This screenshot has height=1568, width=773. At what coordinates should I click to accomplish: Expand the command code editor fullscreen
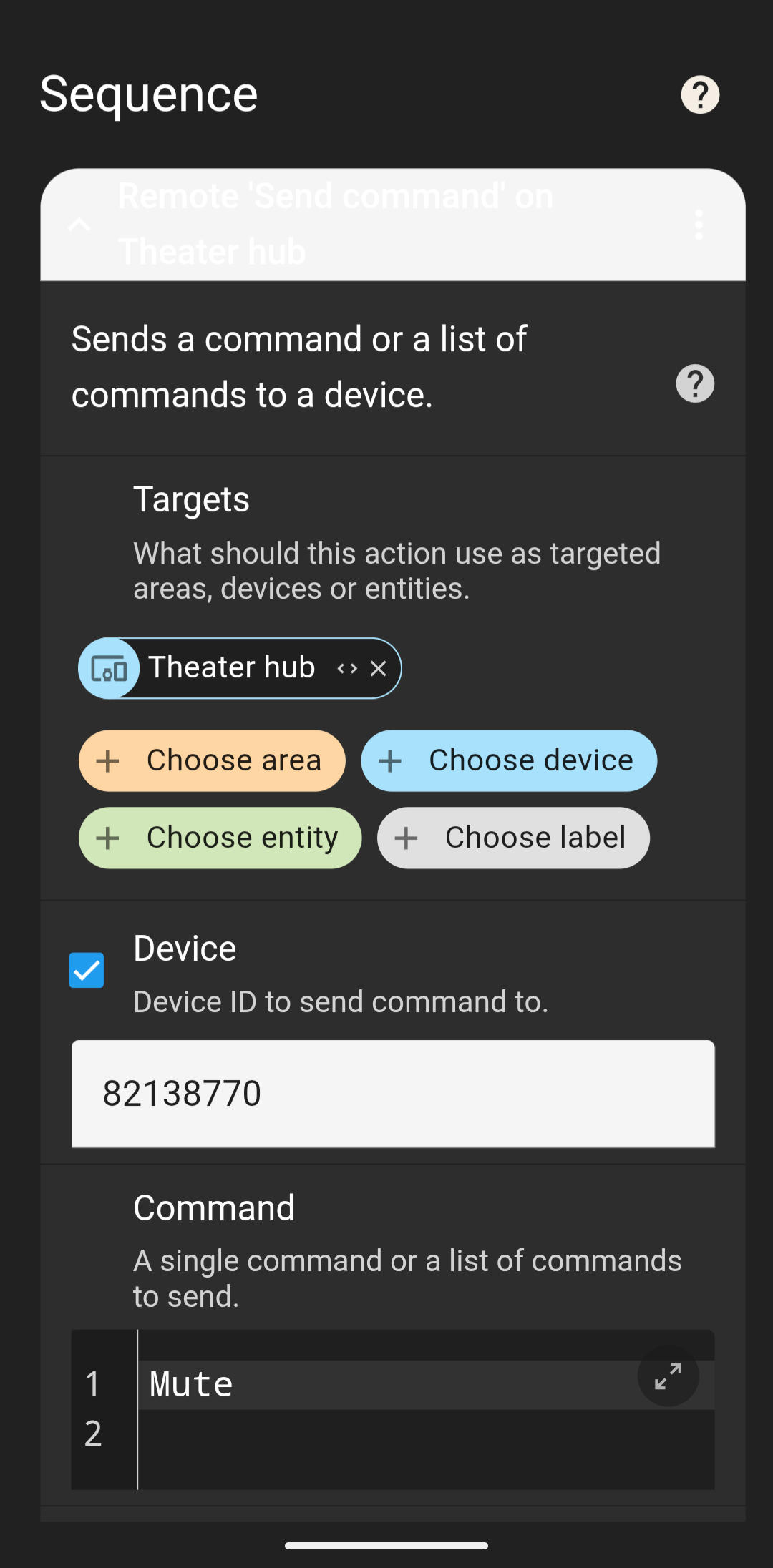pos(668,1376)
